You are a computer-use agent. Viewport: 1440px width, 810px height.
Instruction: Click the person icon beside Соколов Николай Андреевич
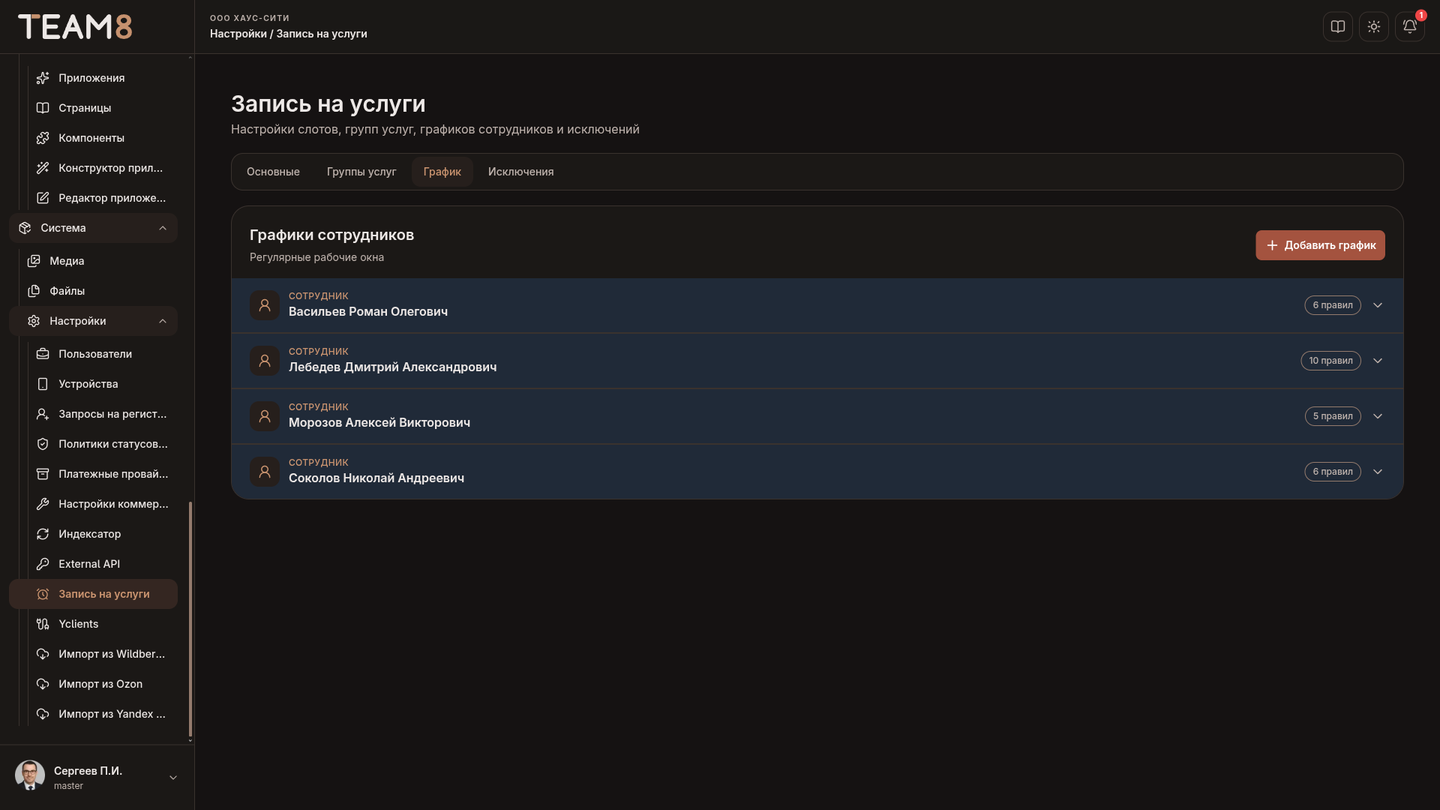pyautogui.click(x=265, y=472)
